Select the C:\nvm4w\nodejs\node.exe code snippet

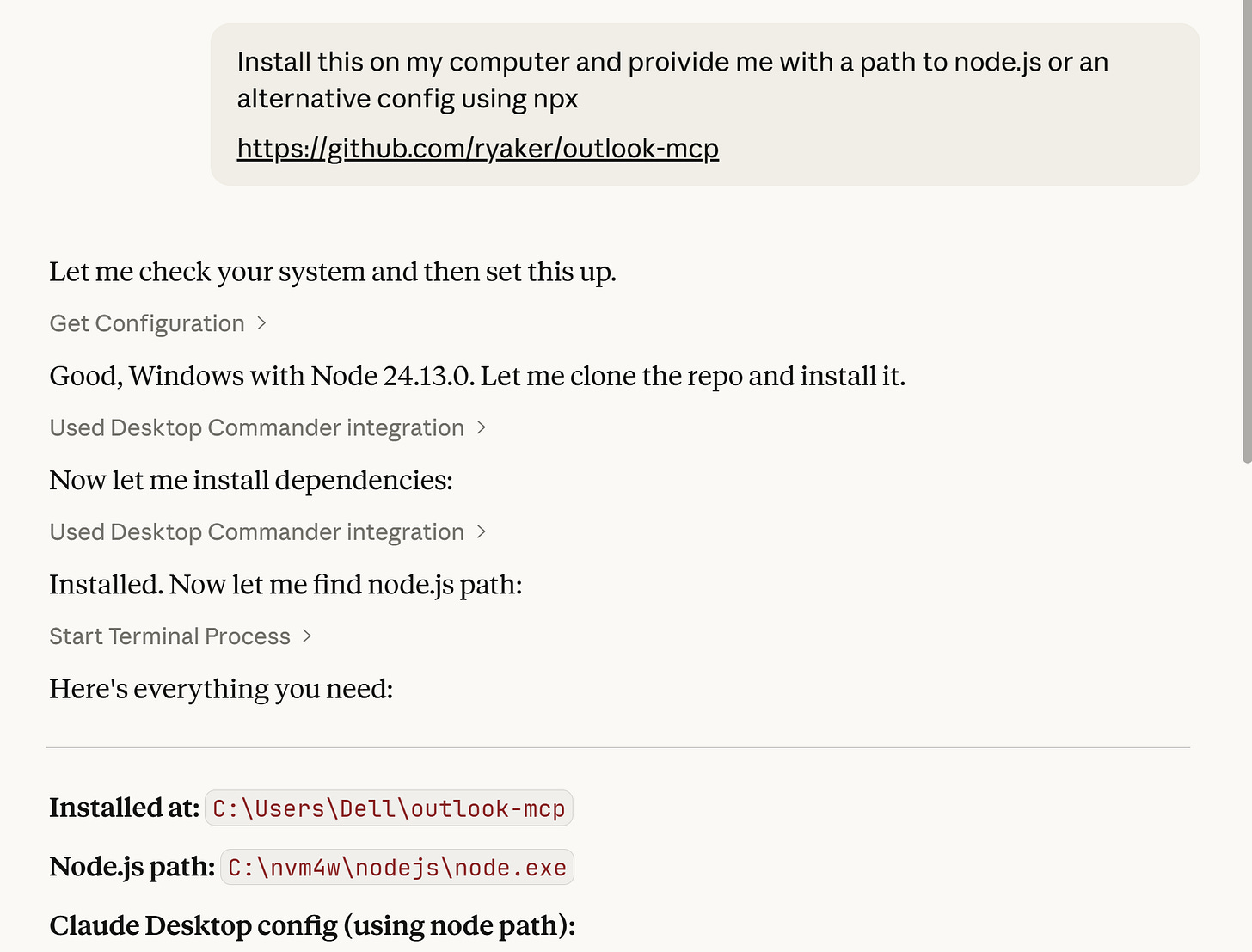click(x=396, y=867)
